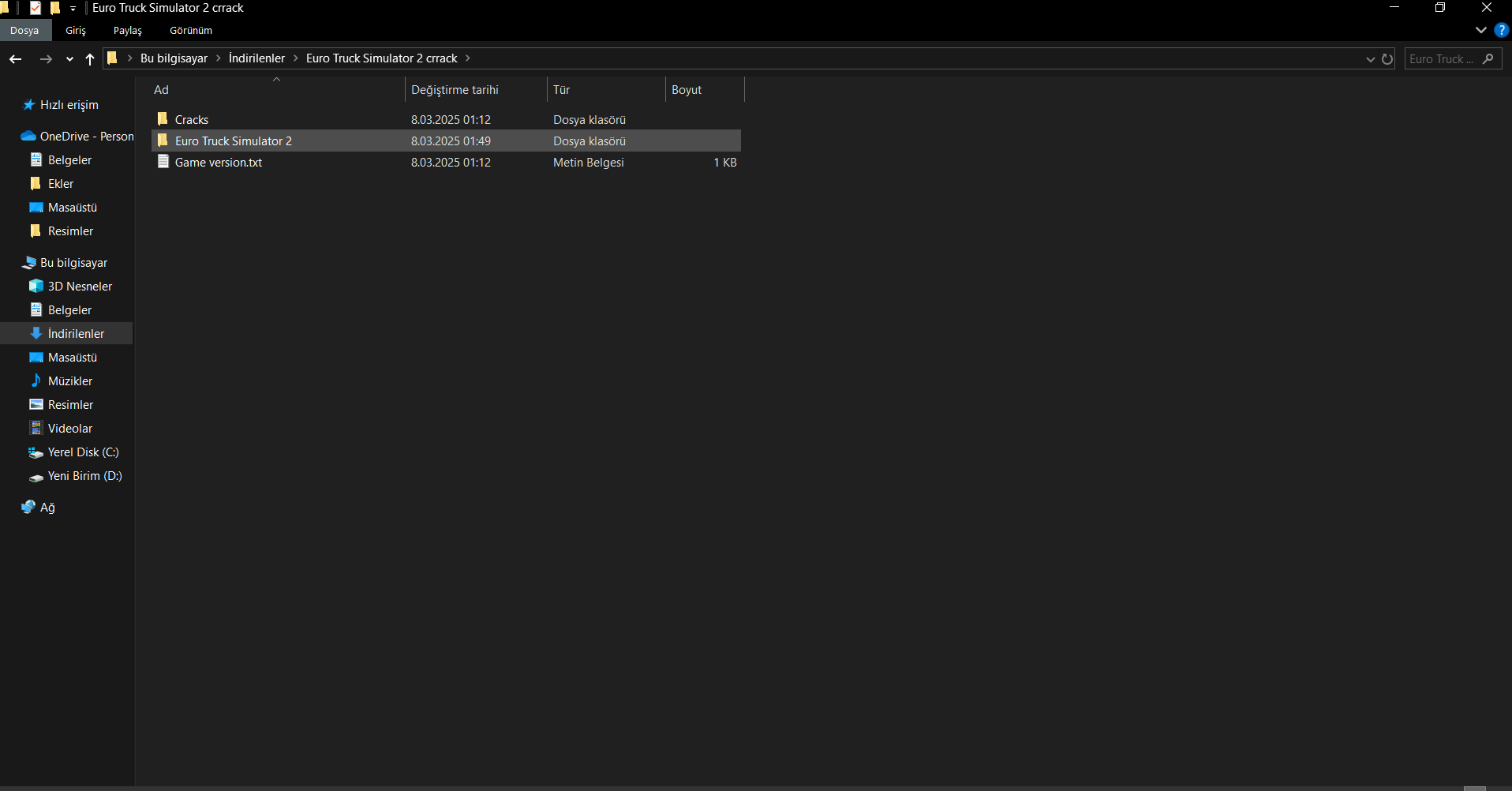Viewport: 1512px width, 791px height.
Task: Click Bu bilgisayar in the breadcrumb path
Action: point(174,58)
